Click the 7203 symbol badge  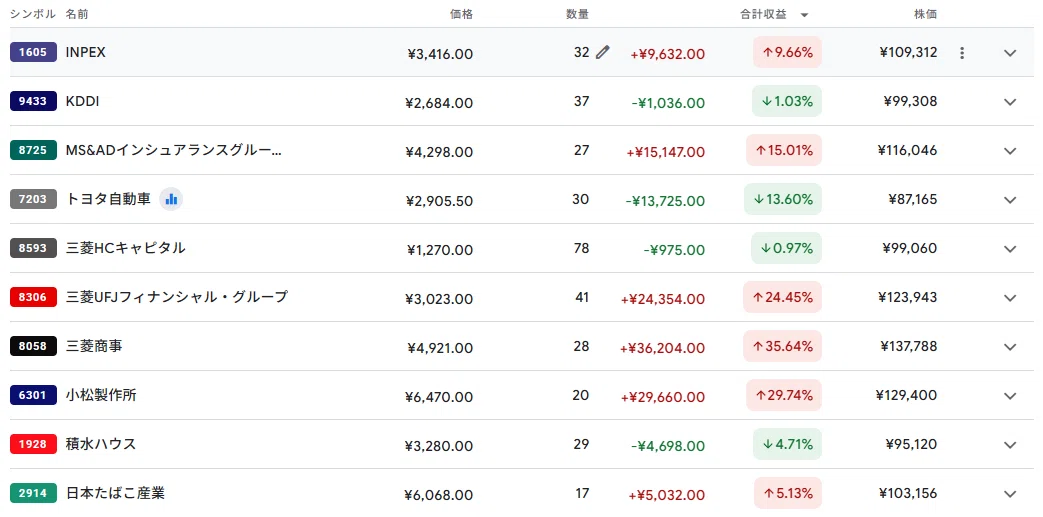pos(33,199)
